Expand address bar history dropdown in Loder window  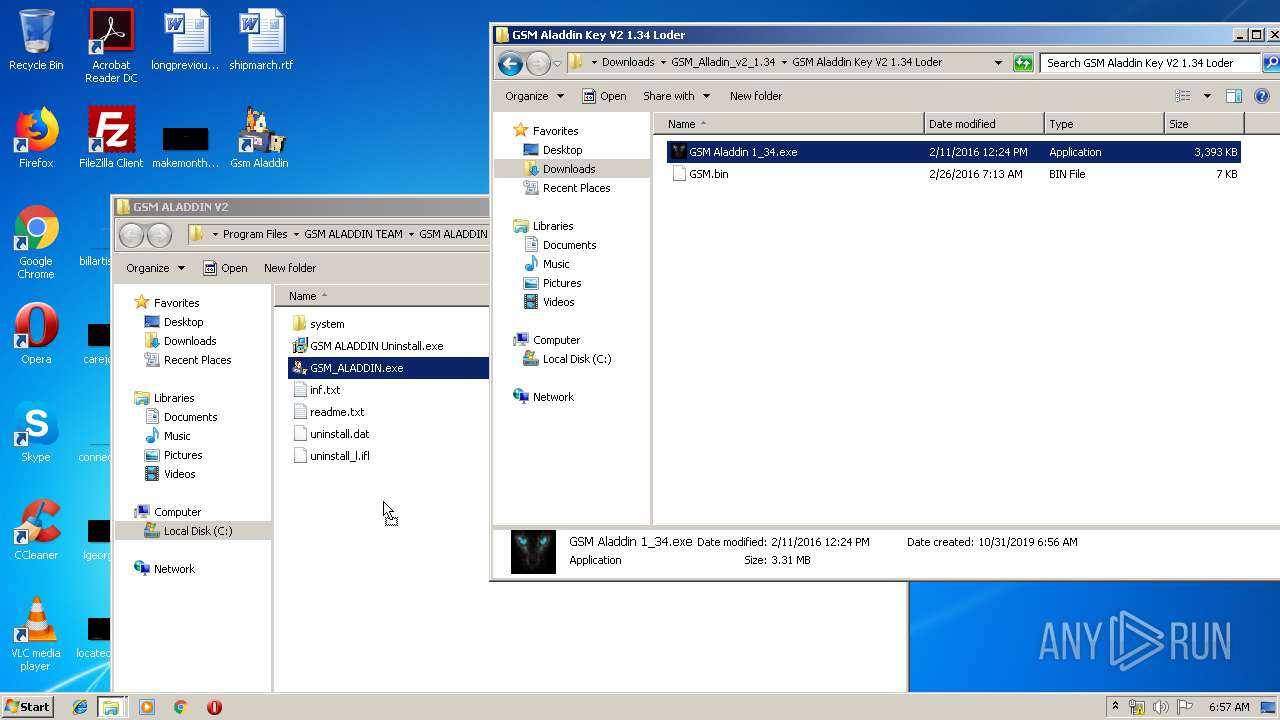click(x=998, y=62)
